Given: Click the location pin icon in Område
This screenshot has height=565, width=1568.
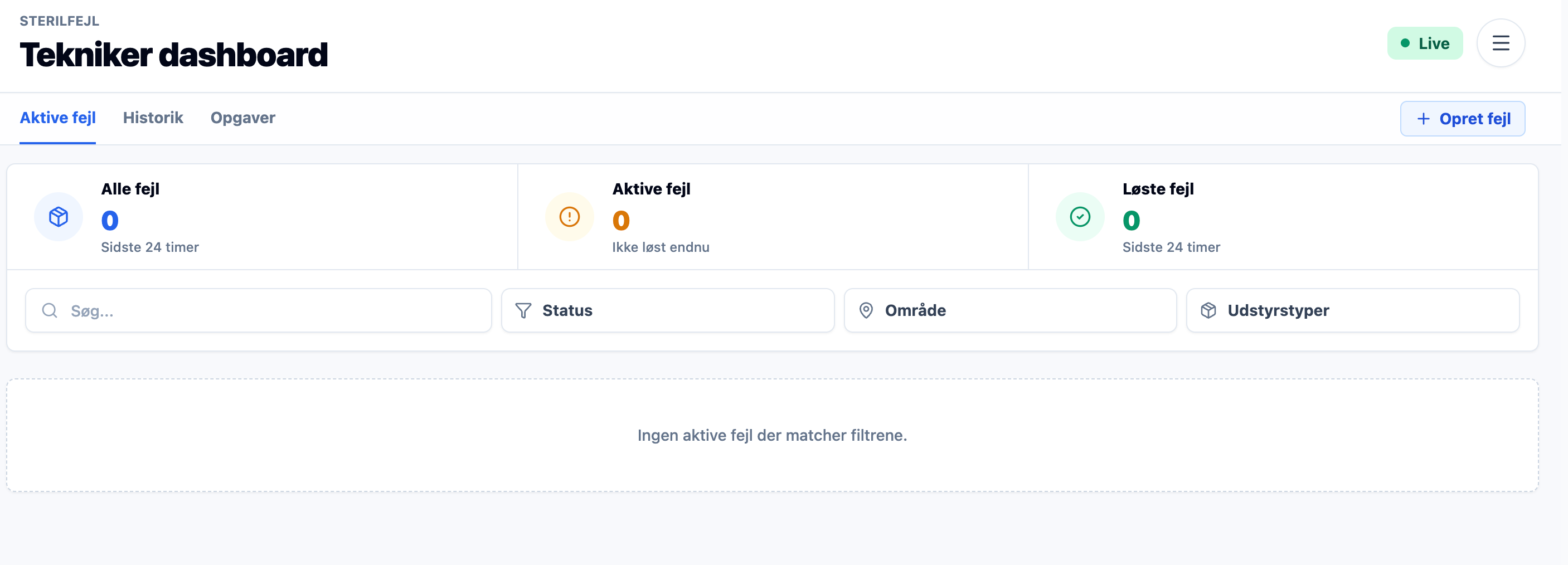Looking at the screenshot, I should point(866,310).
